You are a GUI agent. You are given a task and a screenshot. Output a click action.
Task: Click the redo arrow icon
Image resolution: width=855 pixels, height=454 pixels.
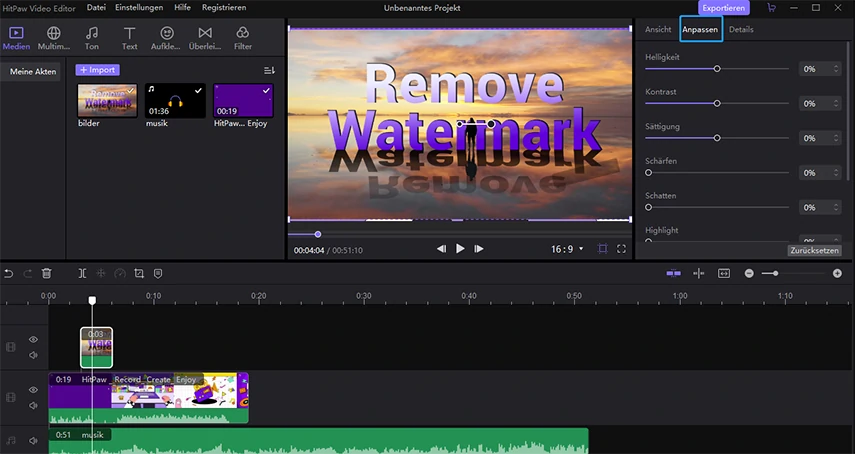click(27, 274)
